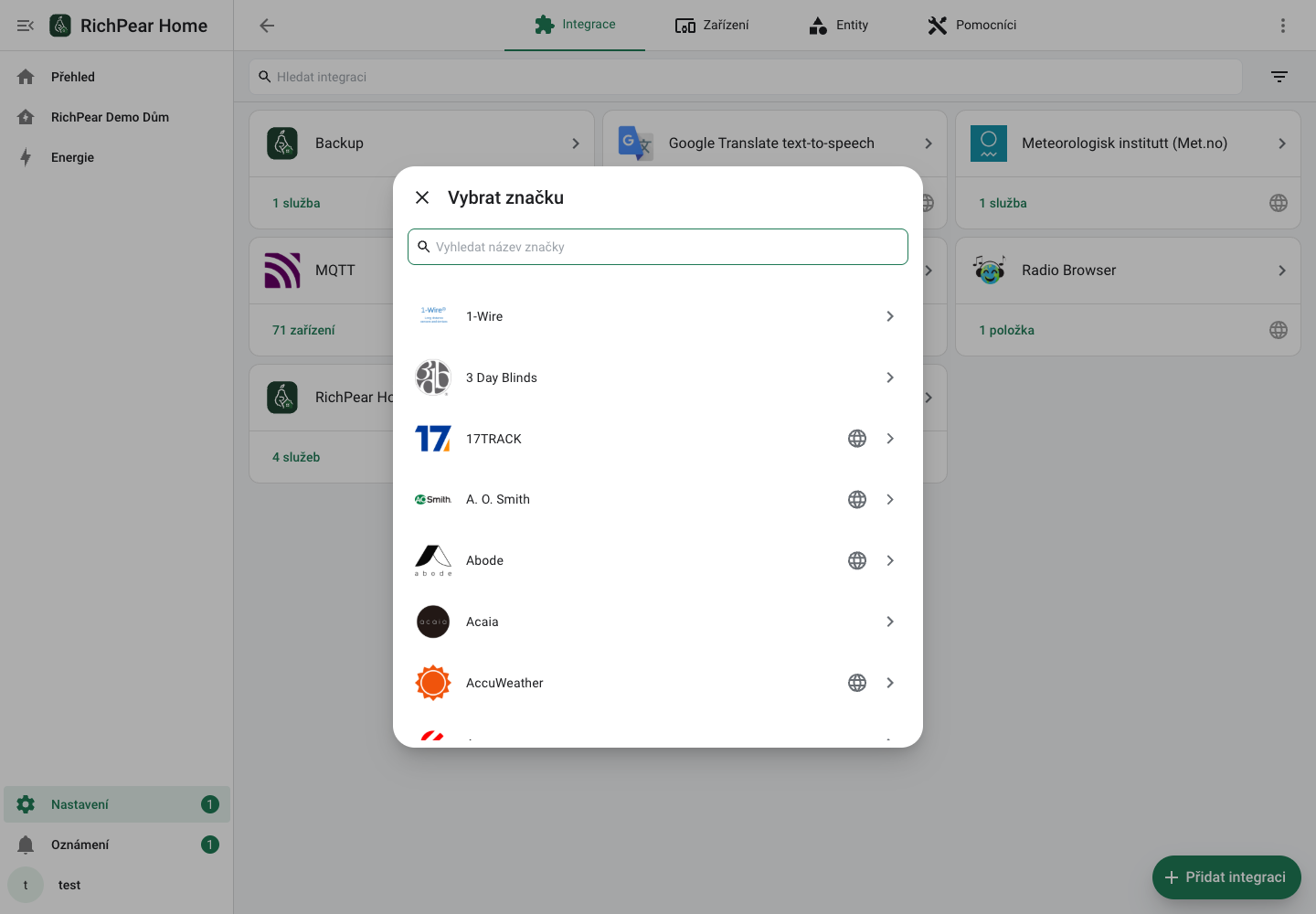Collapse the sidebar menu toggle
1316x914 pixels.
point(26,26)
